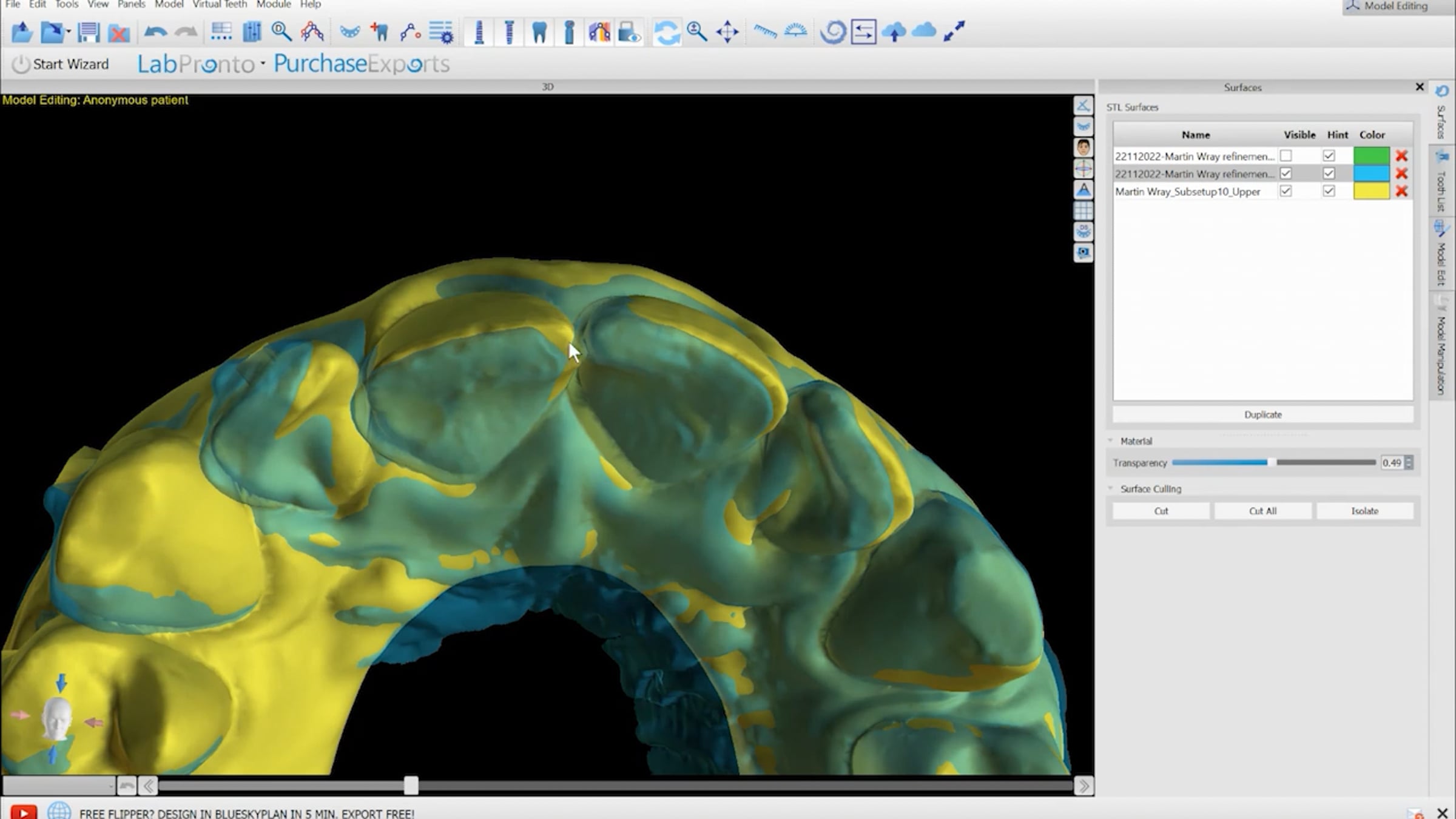Select the pan four-way arrows tool
1456x819 pixels.
click(x=727, y=32)
